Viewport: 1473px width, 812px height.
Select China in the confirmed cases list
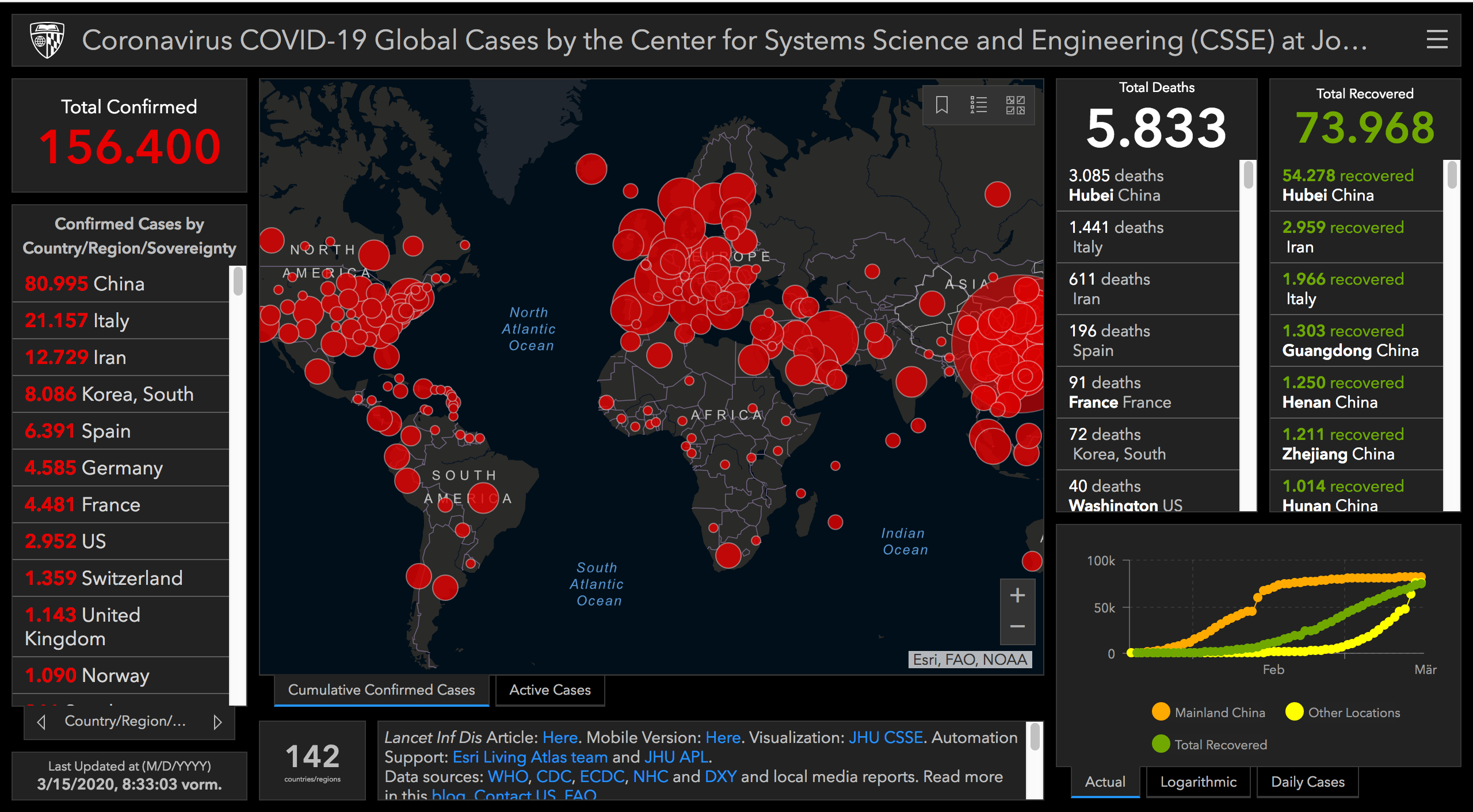pos(121,284)
